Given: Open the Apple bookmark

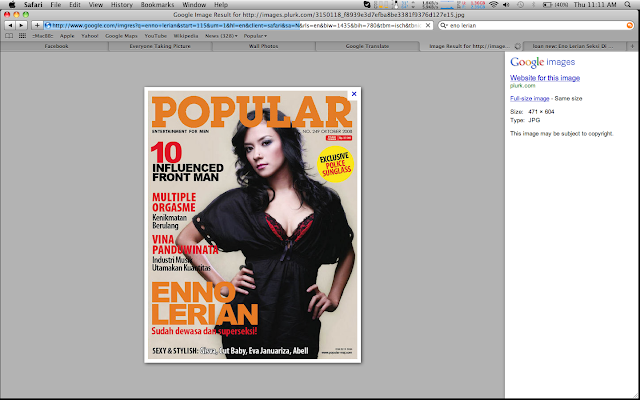Looking at the screenshot, I should click(x=67, y=36).
